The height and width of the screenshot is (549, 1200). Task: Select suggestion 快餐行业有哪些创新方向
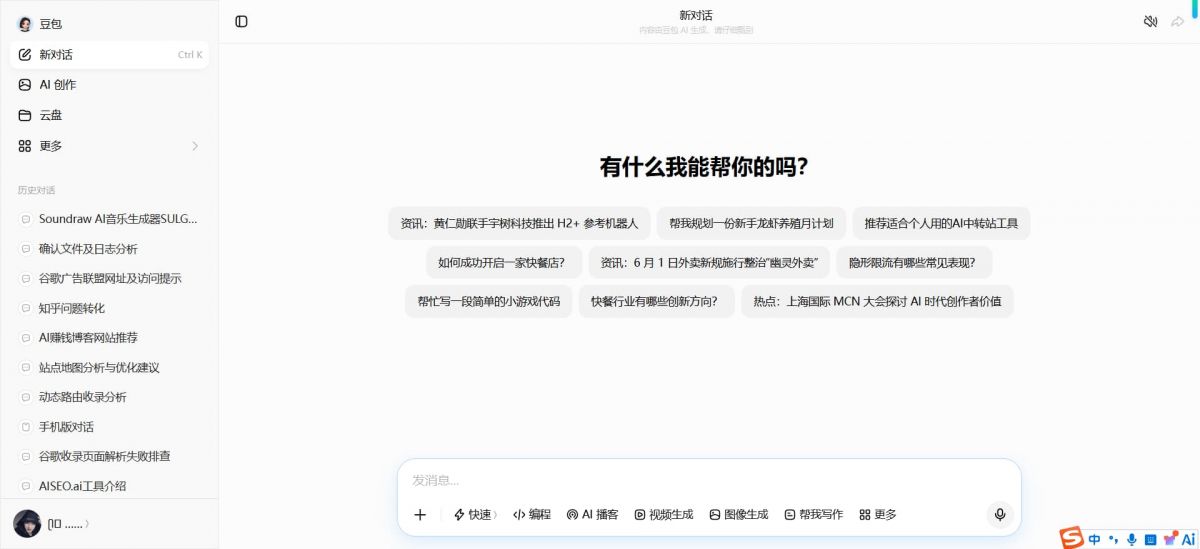click(655, 301)
